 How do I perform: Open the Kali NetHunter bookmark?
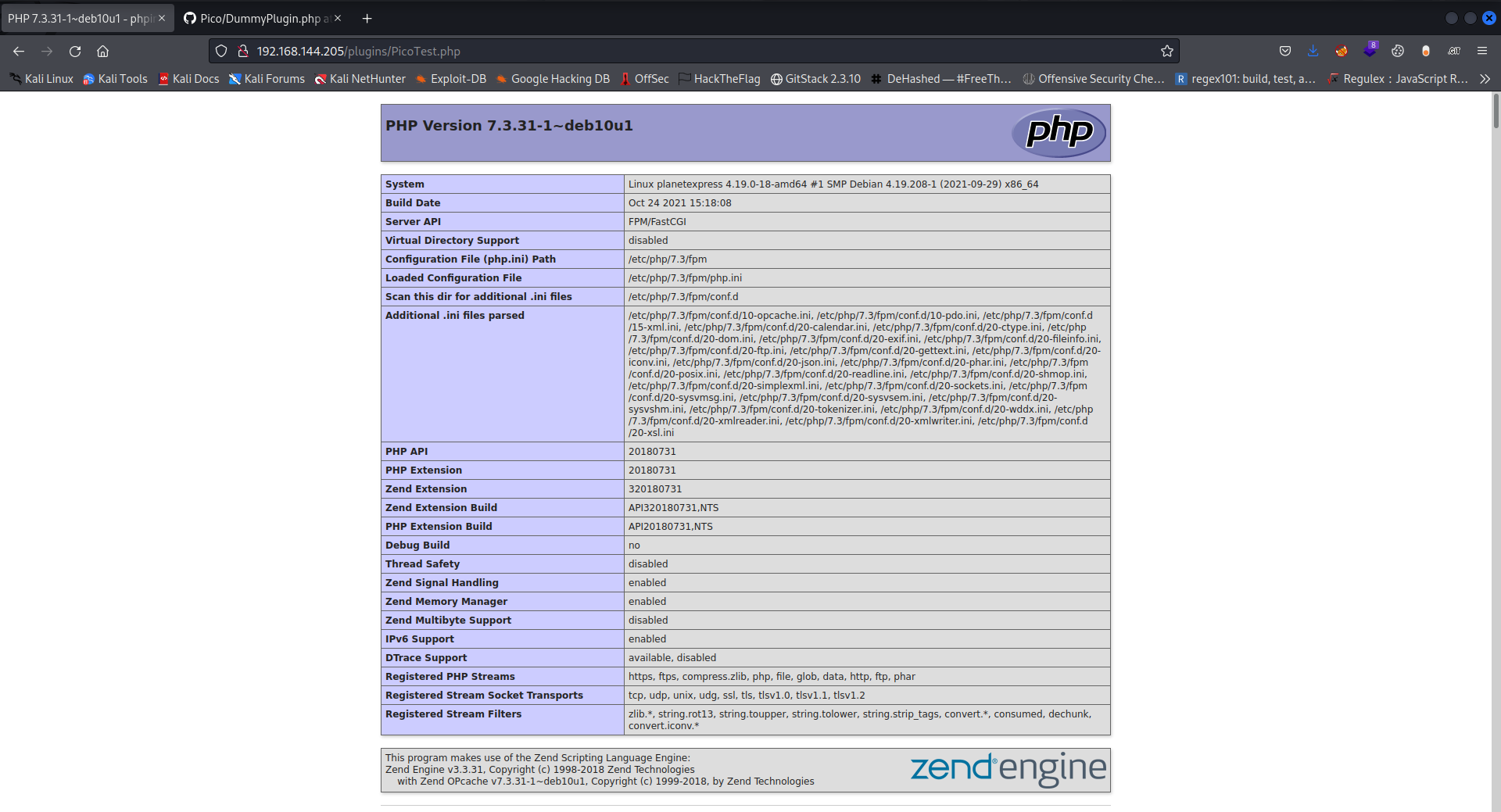point(360,79)
